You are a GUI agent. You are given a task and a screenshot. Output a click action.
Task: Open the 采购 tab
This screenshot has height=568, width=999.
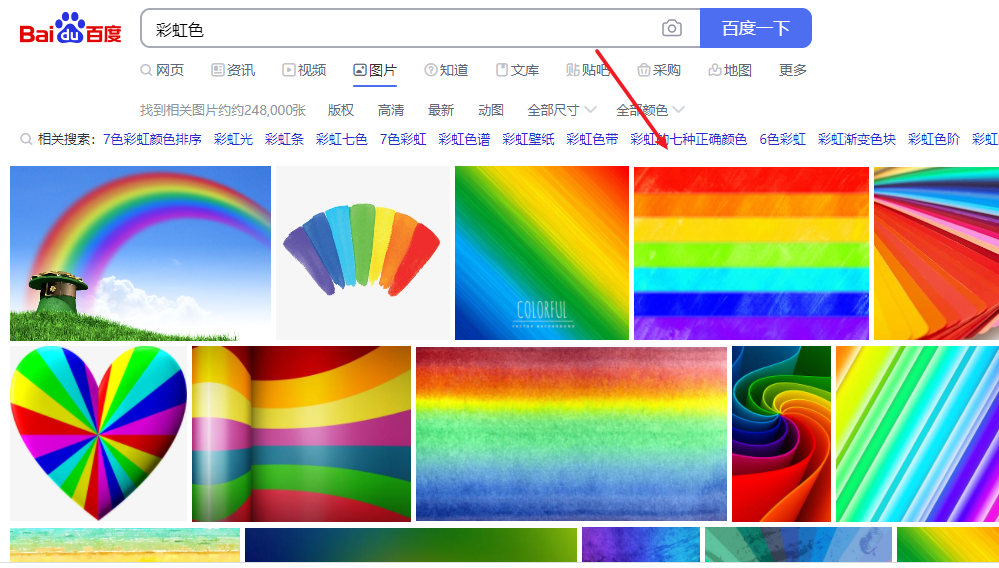[x=659, y=70]
